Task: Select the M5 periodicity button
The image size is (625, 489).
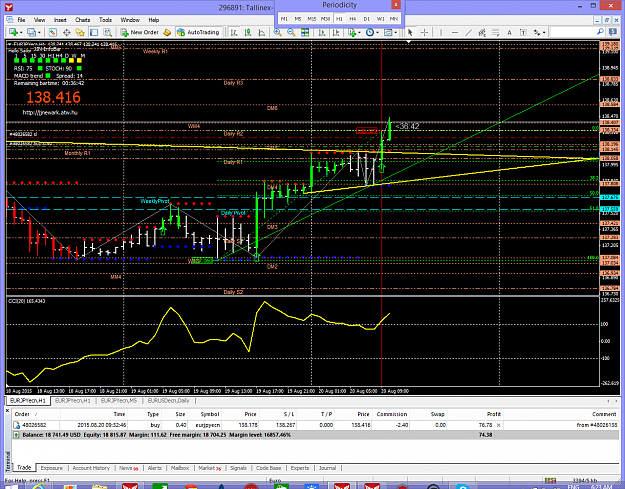Action: [x=298, y=19]
